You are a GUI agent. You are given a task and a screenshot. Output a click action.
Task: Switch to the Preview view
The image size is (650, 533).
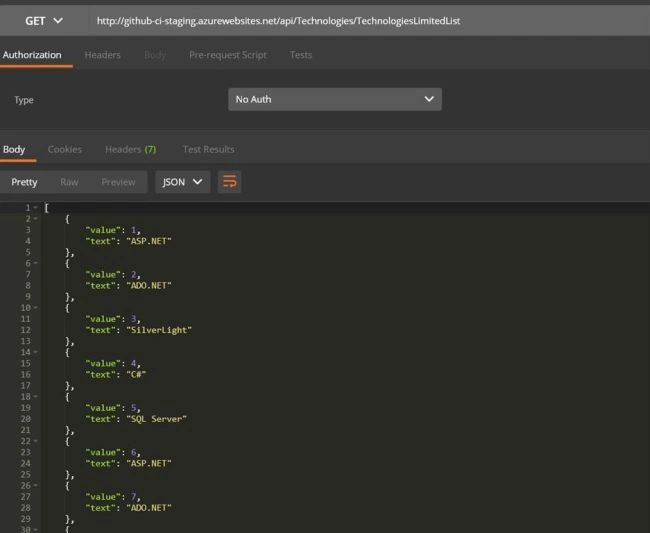118,182
